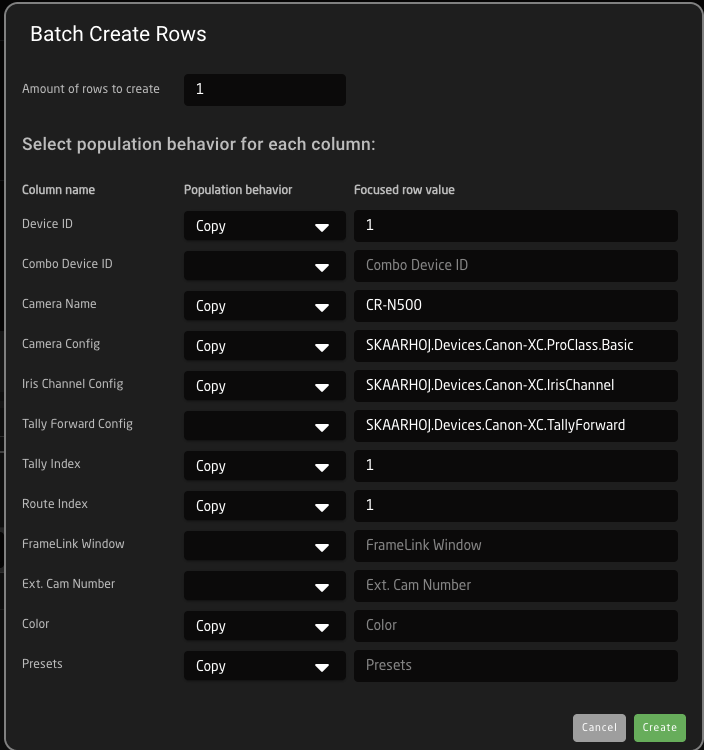The image size is (704, 750).
Task: Edit Route Index value field
Action: (x=516, y=506)
